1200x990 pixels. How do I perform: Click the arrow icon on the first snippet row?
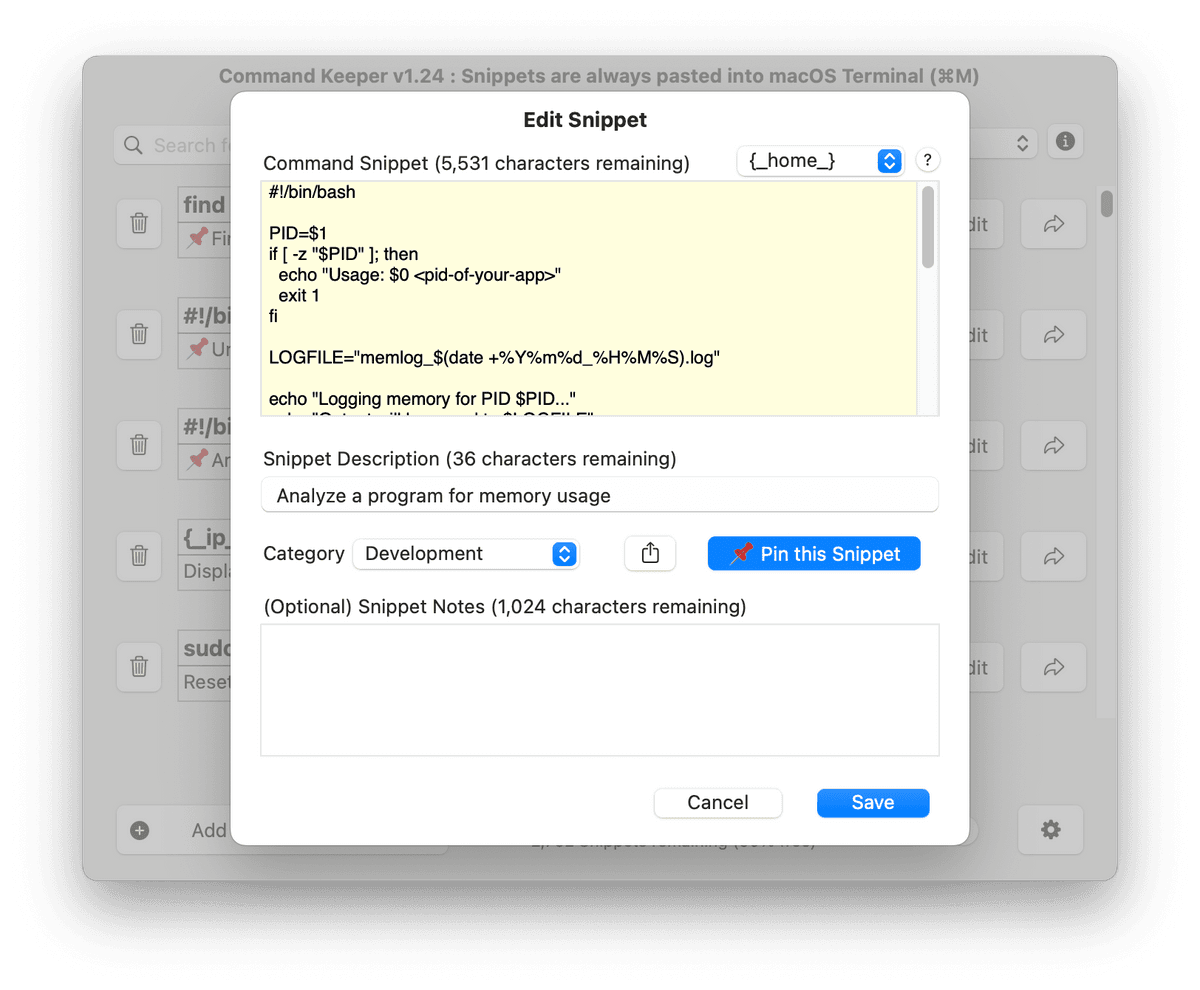(1053, 224)
